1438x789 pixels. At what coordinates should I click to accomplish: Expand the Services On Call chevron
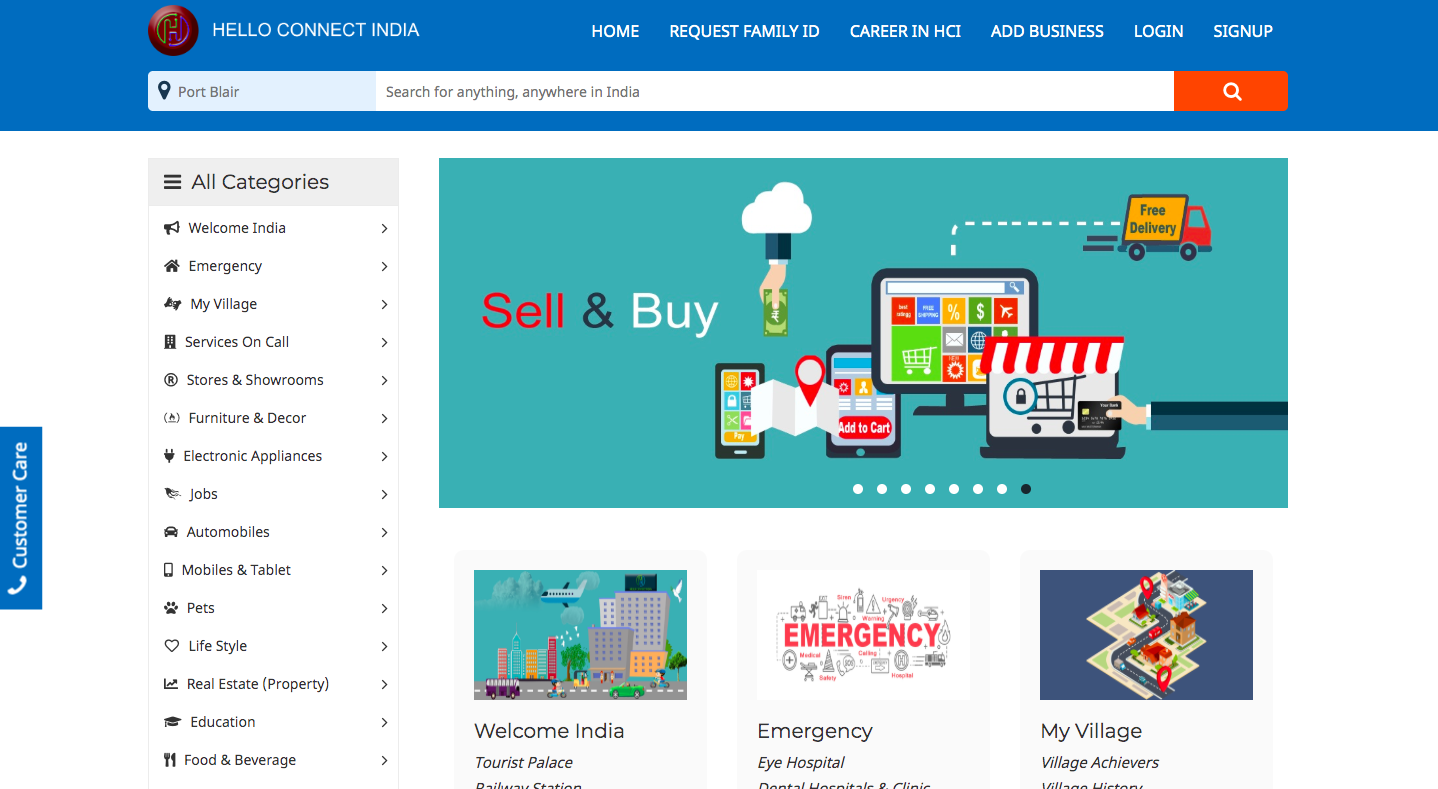(x=384, y=342)
